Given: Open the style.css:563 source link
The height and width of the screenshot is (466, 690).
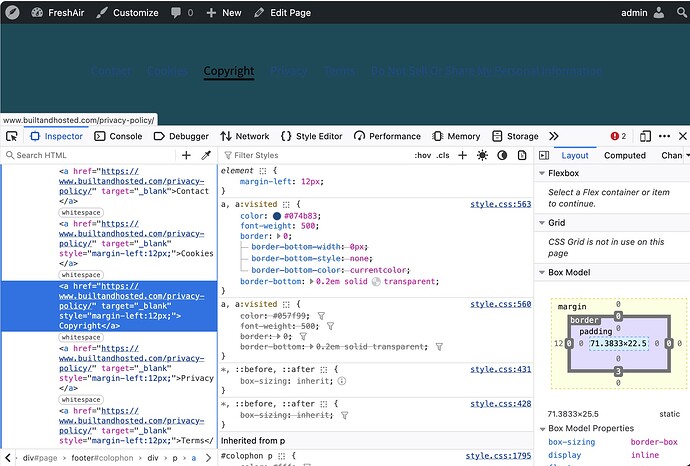Looking at the screenshot, I should pos(500,204).
